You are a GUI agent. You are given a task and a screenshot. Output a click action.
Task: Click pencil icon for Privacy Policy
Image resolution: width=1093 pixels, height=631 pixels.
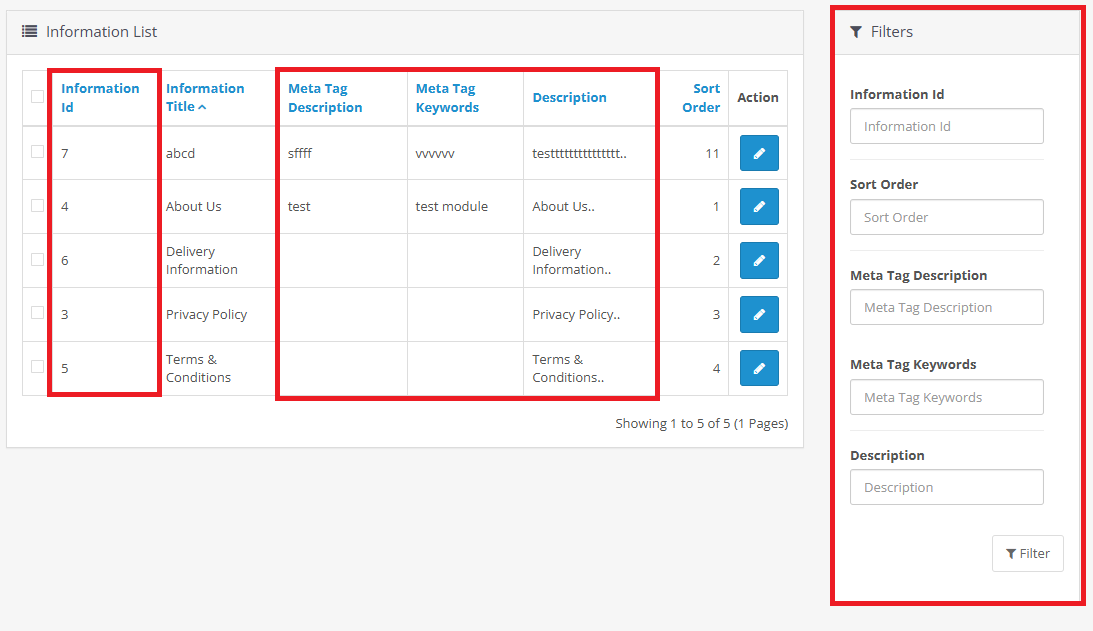pyautogui.click(x=759, y=314)
